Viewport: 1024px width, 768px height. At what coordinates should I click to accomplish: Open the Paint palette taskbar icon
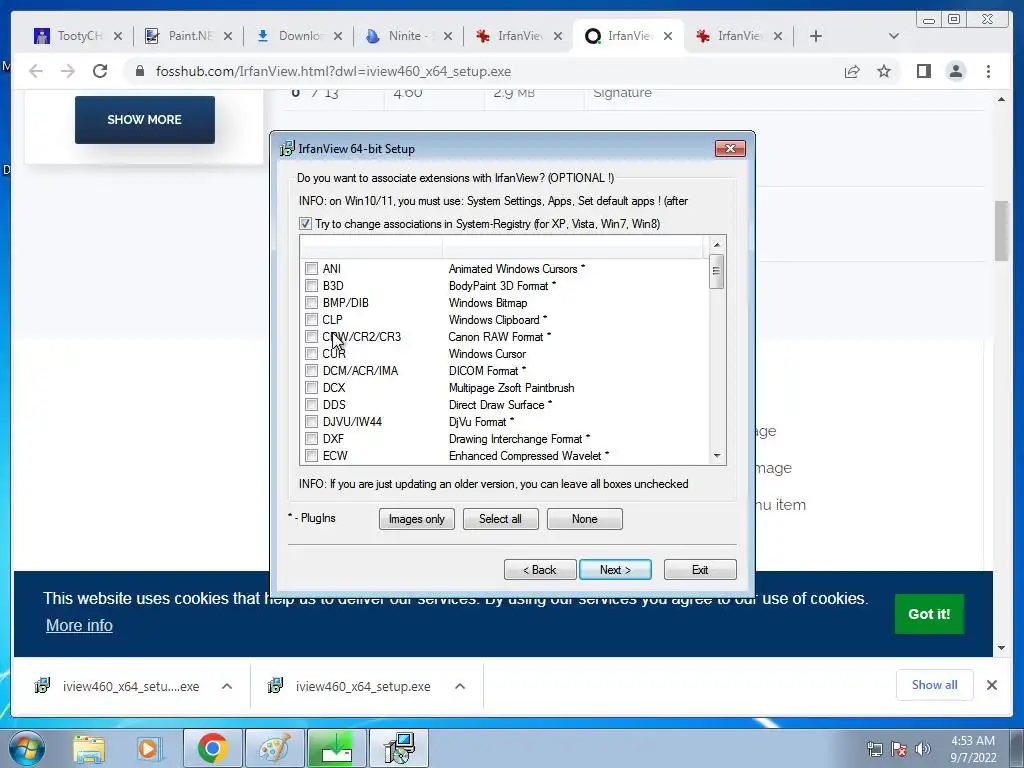tap(274, 748)
